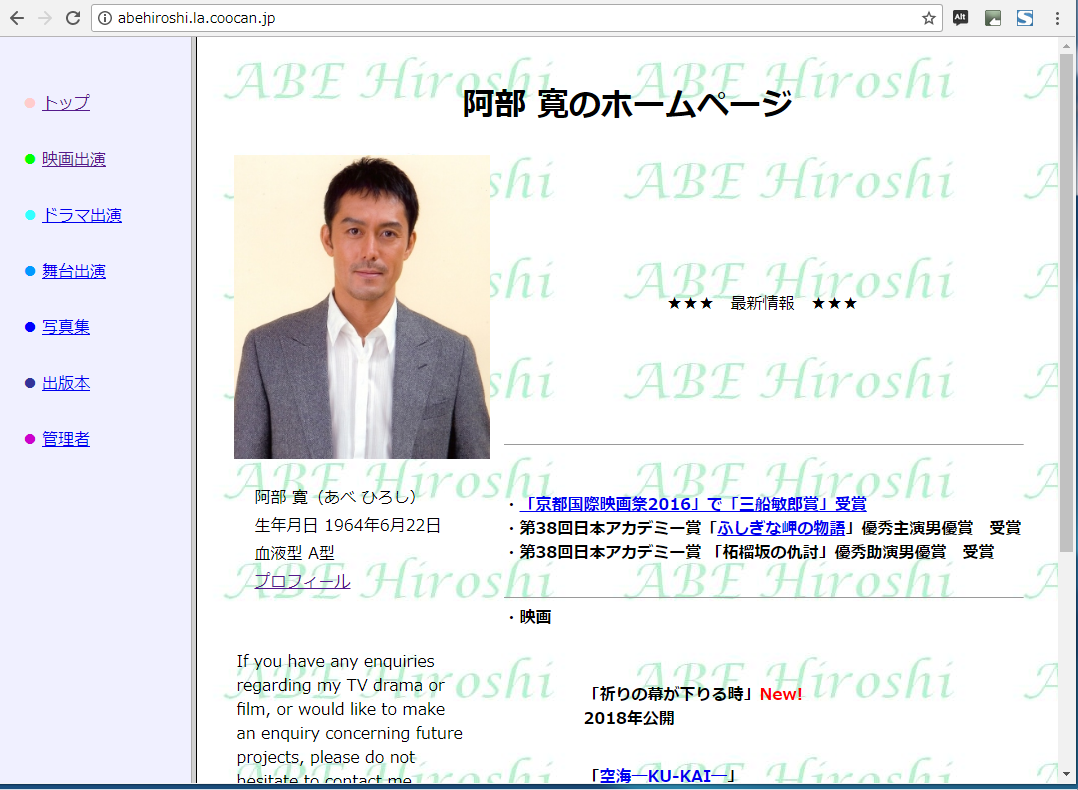This screenshot has height=790, width=1078.
Task: Click the picture extension icon in toolbar
Action: coord(992,18)
